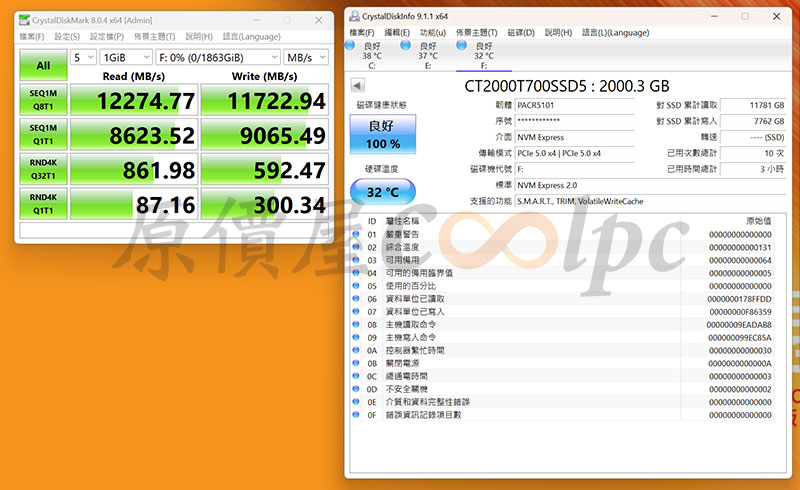Click the CrystalDiskMark app icon in title bar

(24, 20)
